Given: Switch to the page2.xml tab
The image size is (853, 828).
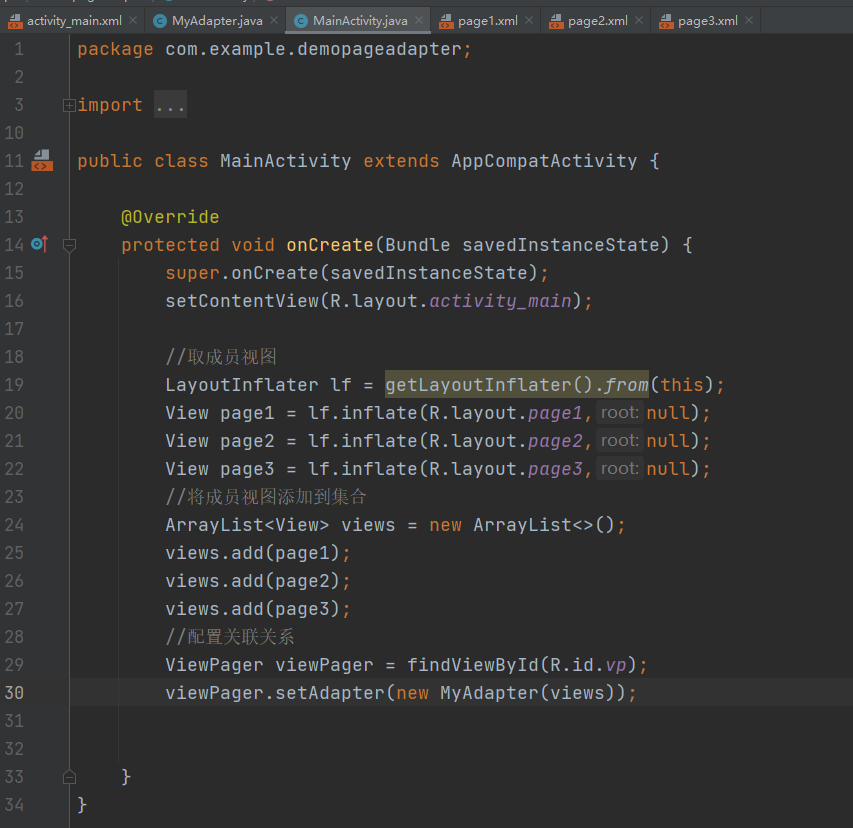Looking at the screenshot, I should pos(597,21).
